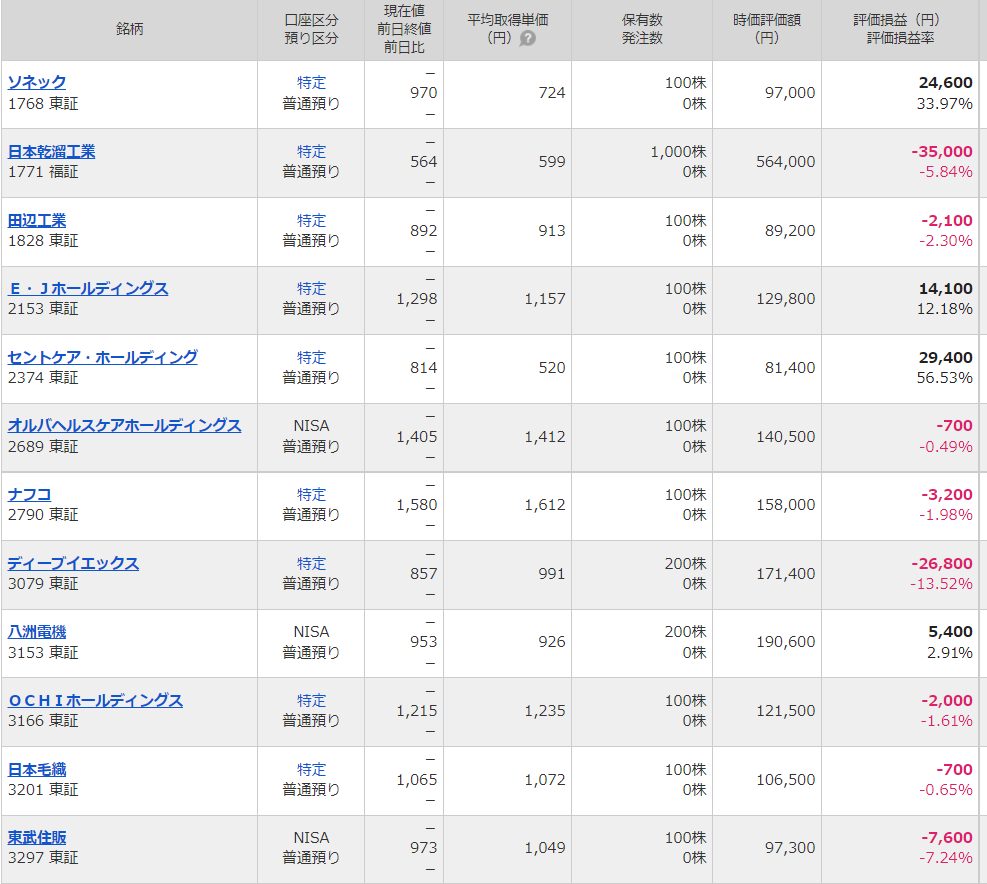The width and height of the screenshot is (987, 884).
Task: Select the -26,800 loss for ディーブイエックス
Action: tap(942, 564)
